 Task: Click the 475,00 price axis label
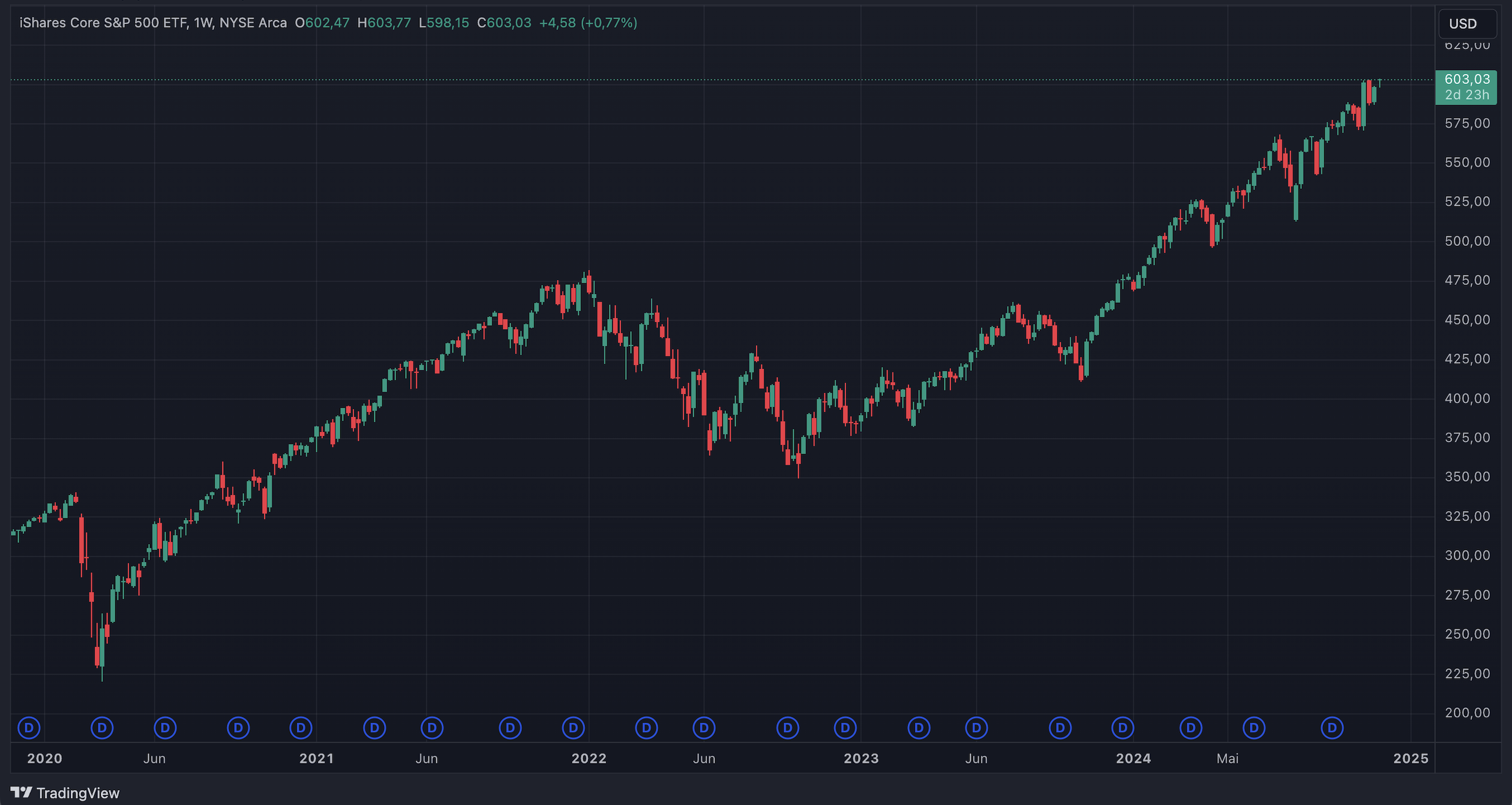[1467, 280]
